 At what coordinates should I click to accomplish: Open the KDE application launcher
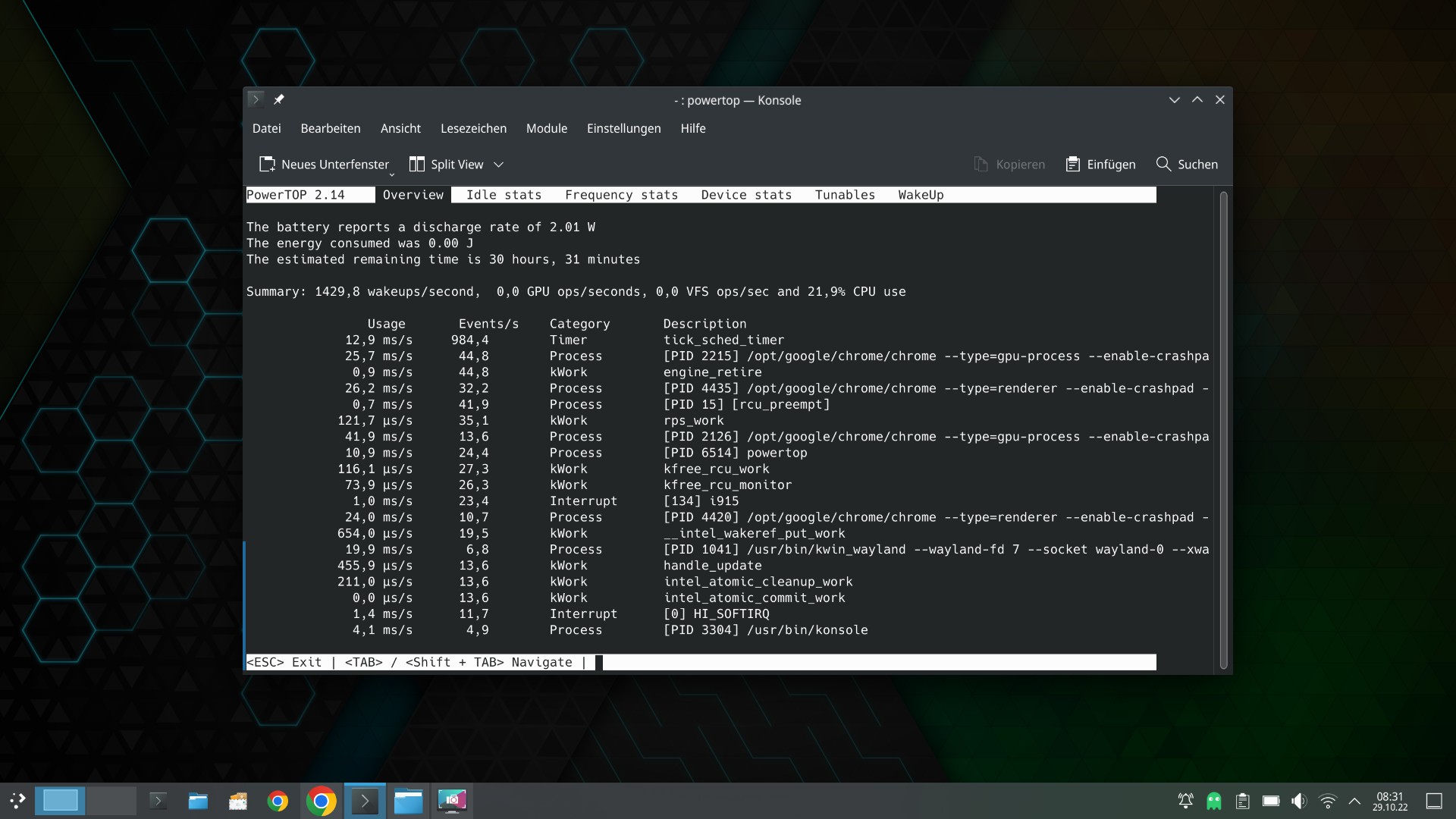tap(16, 801)
